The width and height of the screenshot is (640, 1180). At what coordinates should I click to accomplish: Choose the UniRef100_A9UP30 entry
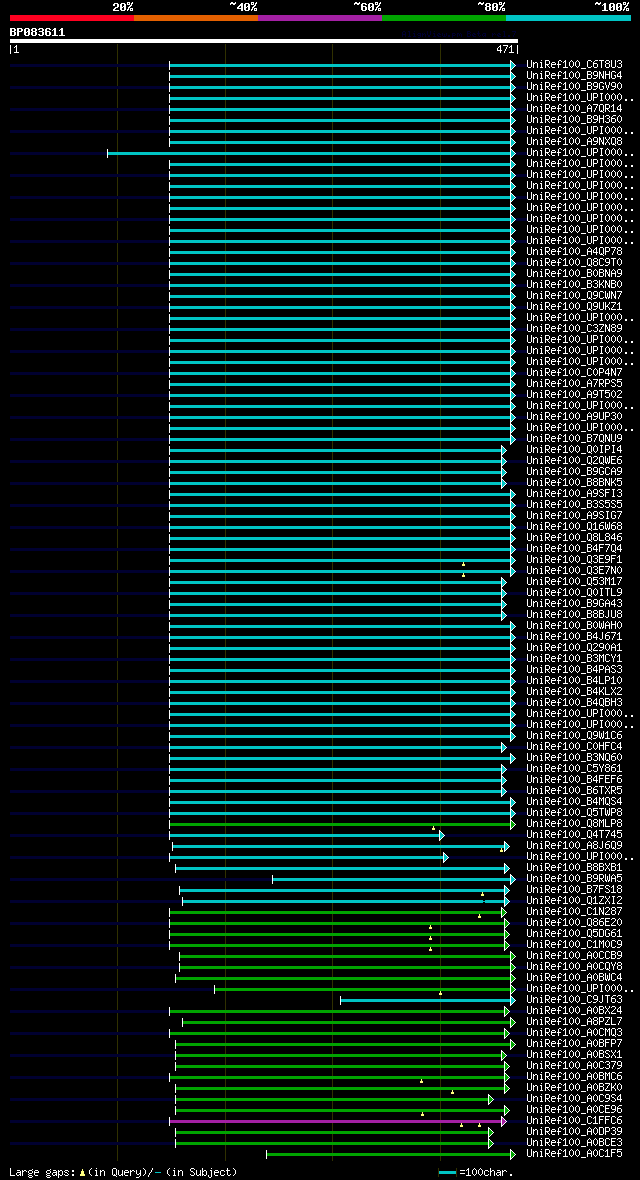click(574, 417)
